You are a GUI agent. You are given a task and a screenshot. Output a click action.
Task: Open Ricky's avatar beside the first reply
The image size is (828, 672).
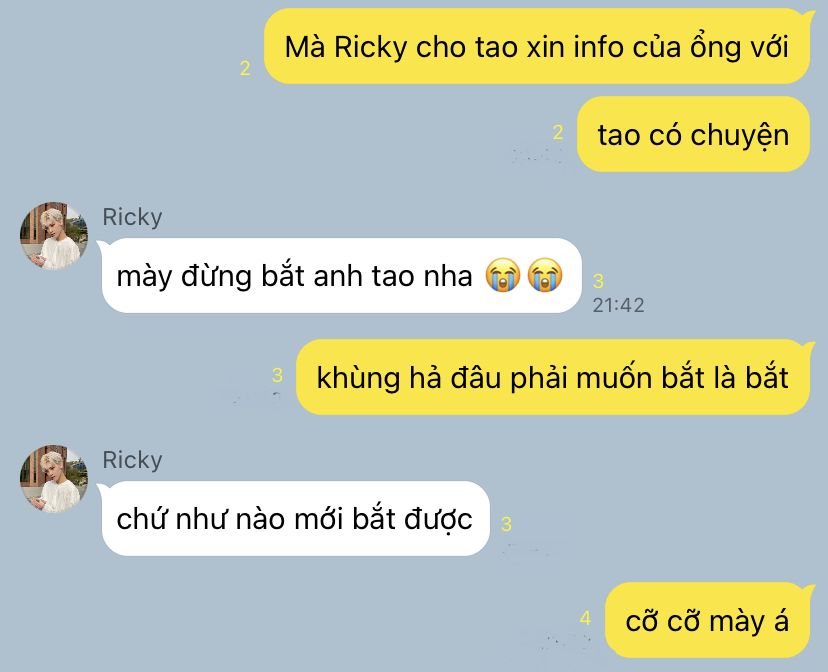(x=54, y=235)
